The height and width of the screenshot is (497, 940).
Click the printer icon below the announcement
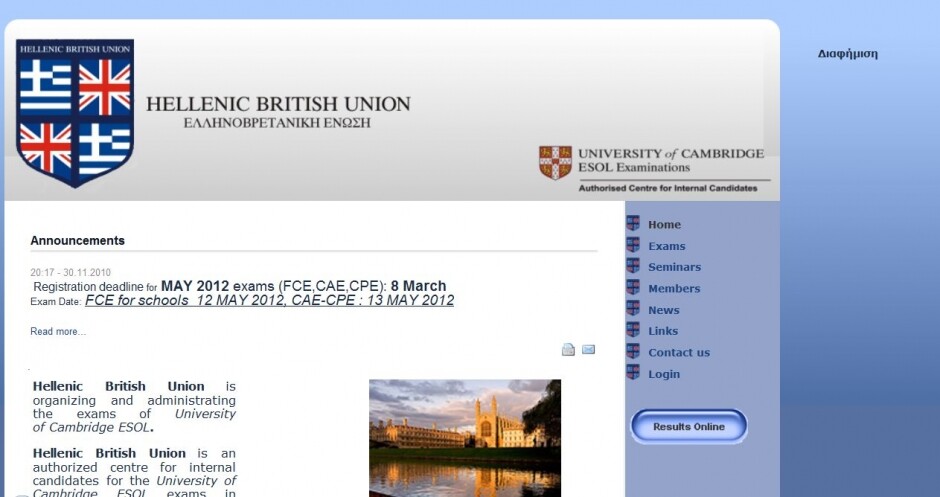click(x=568, y=350)
